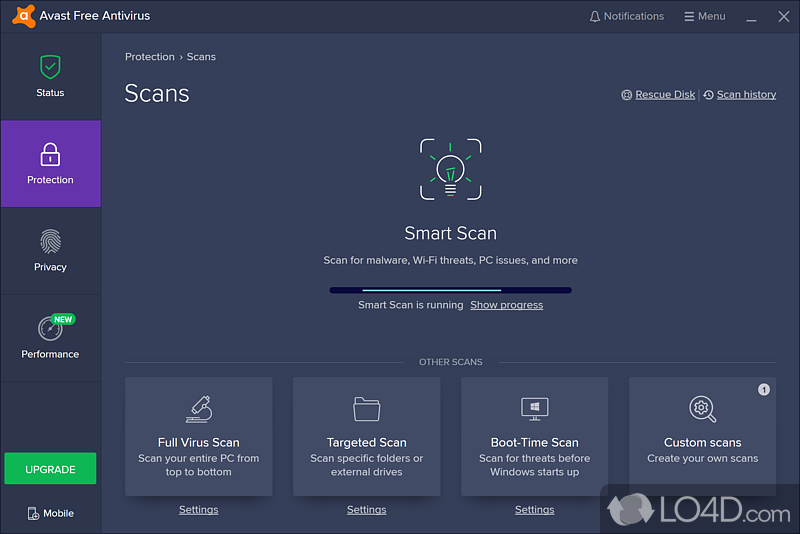
Task: Click the Targeted Scan folder icon
Action: 366,409
